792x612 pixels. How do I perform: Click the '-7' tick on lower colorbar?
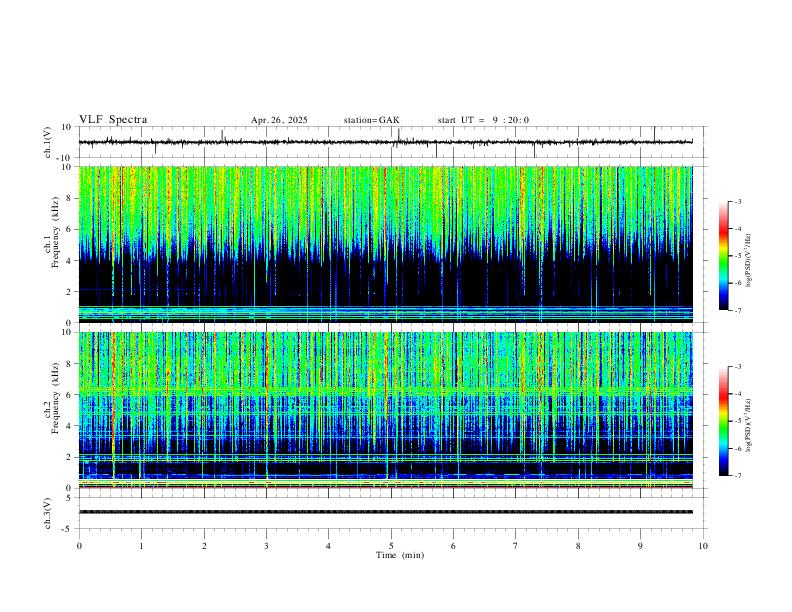[737, 475]
